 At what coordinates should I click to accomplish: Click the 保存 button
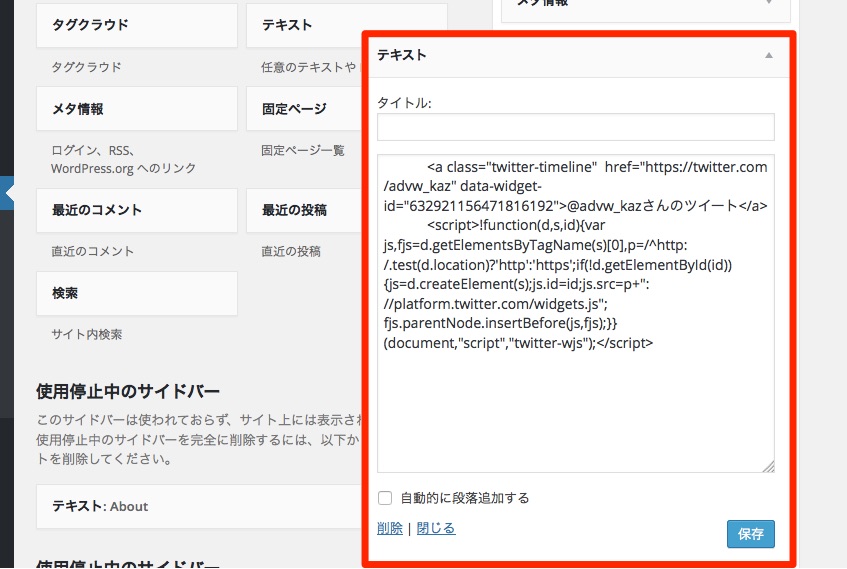[x=750, y=534]
